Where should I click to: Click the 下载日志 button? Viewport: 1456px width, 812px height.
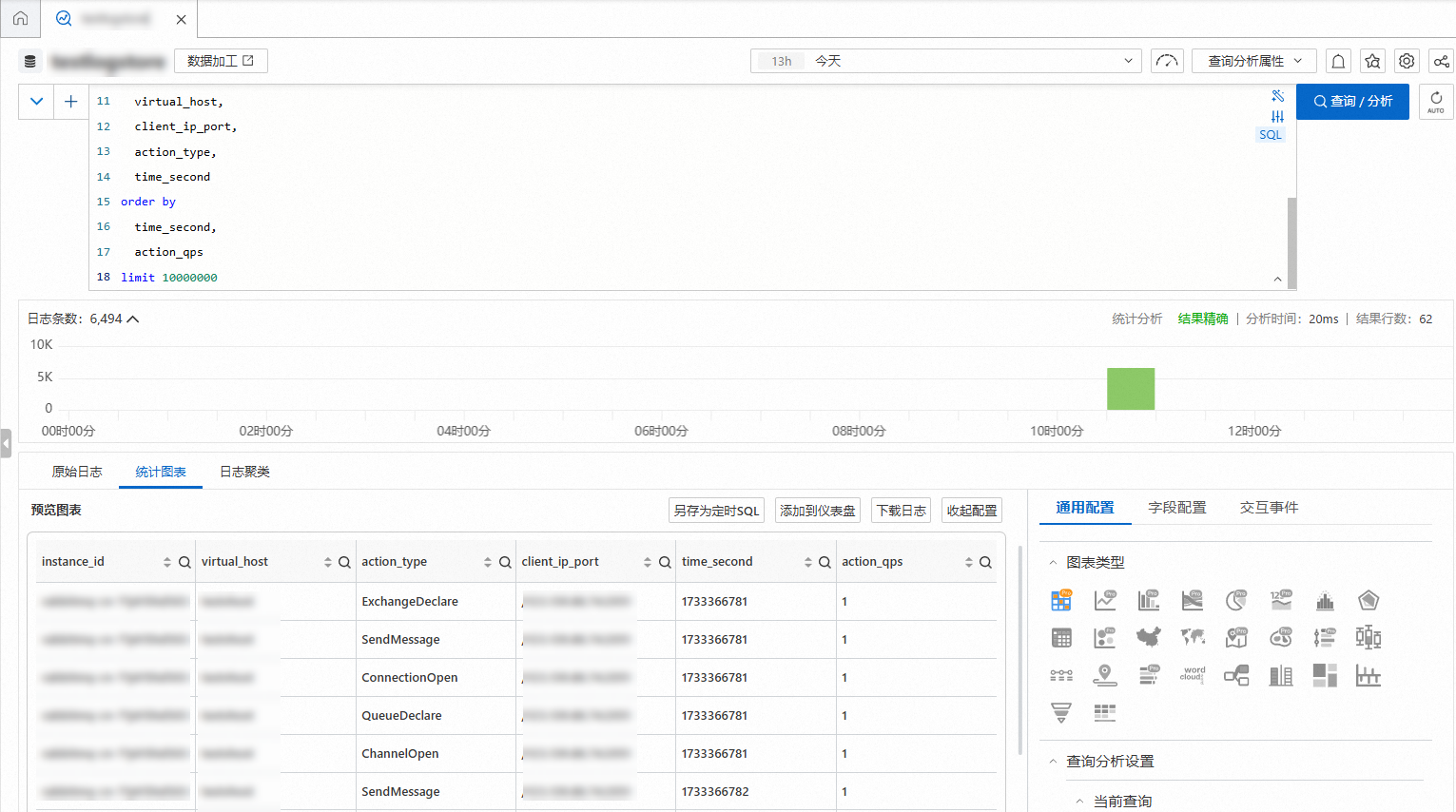(901, 511)
